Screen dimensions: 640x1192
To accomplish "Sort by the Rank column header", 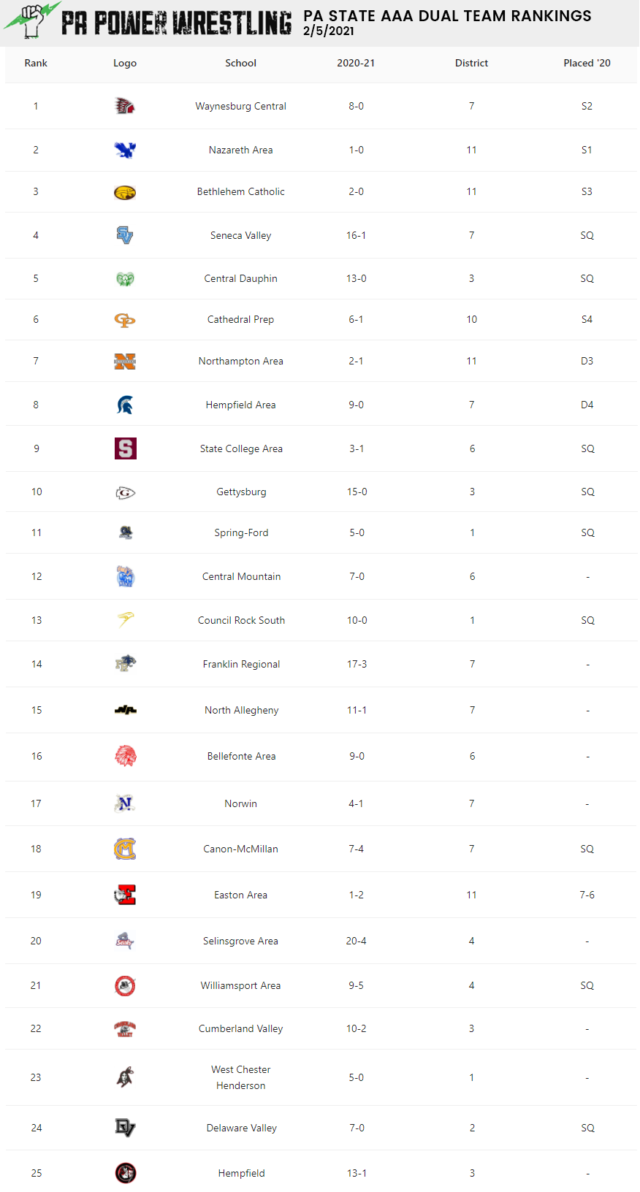I will click(36, 63).
